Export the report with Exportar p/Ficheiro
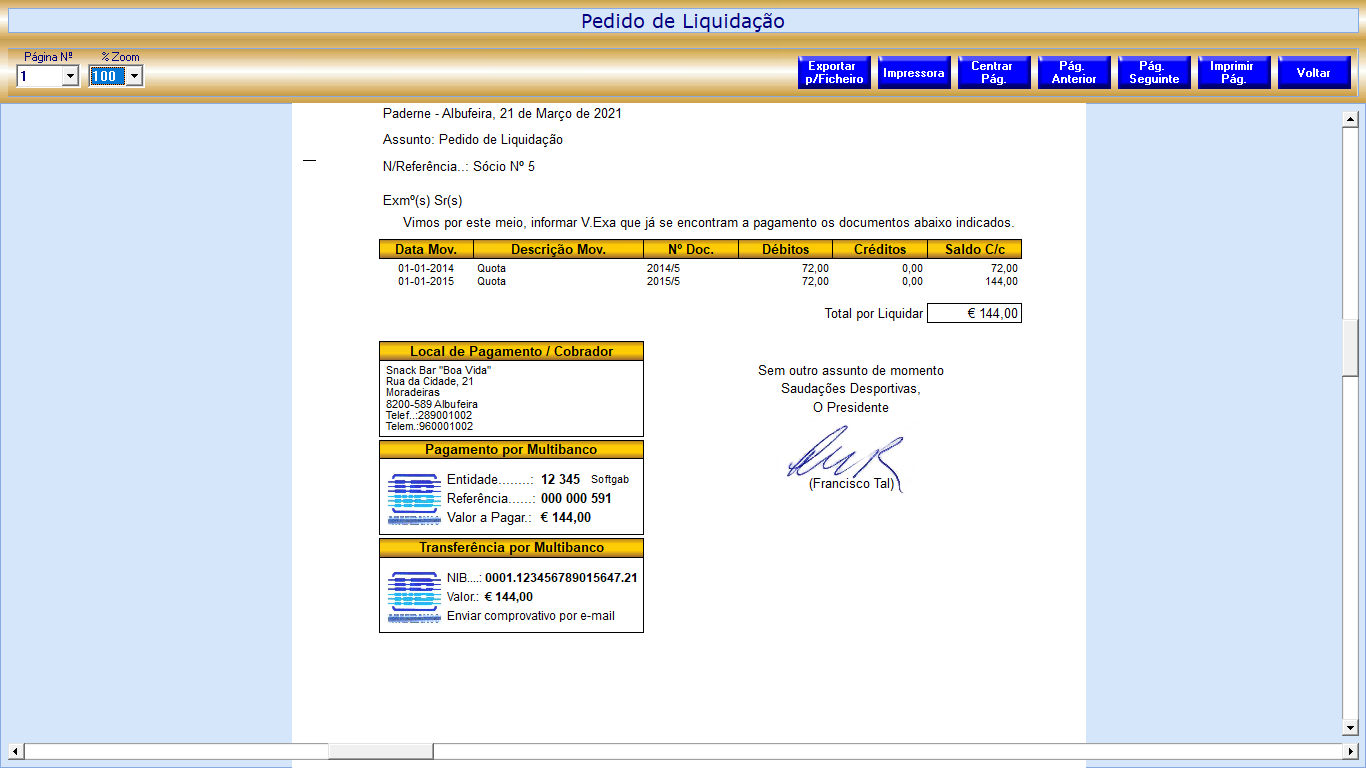This screenshot has width=1366, height=768. click(834, 73)
